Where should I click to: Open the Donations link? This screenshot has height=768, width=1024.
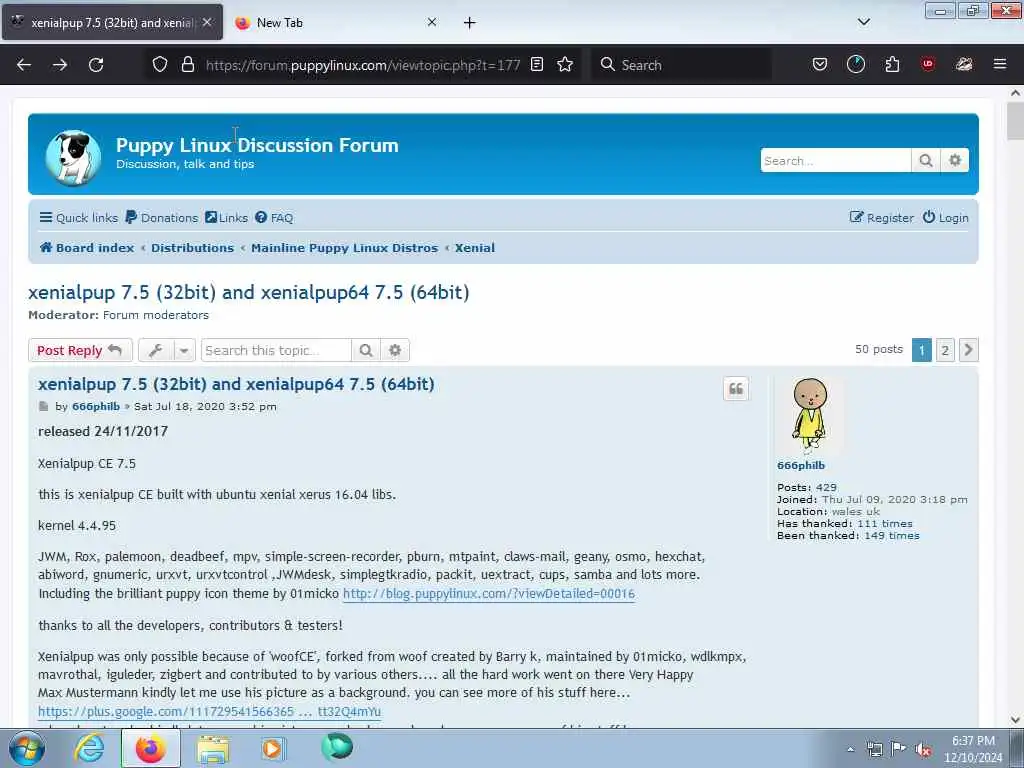[x=162, y=217]
